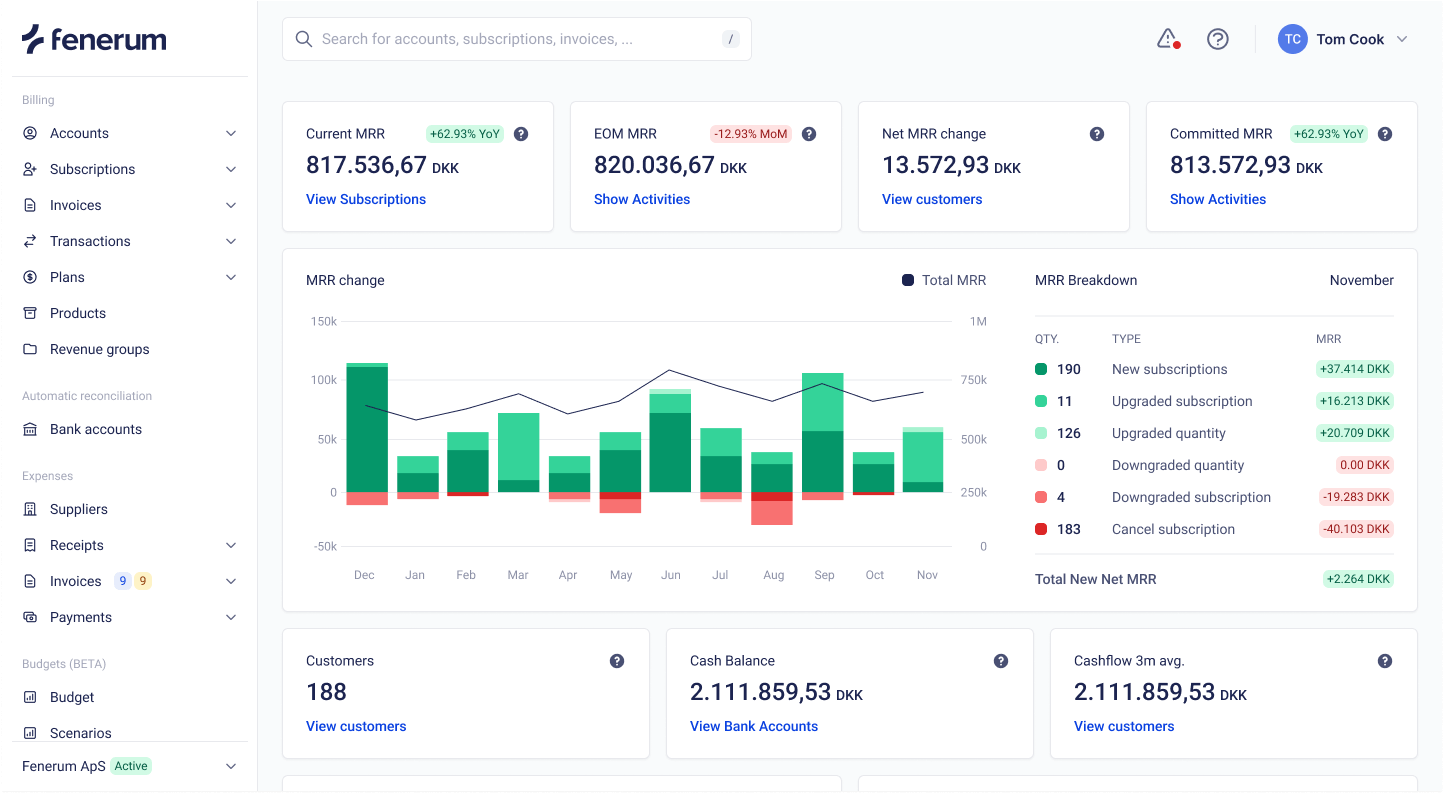Click the Total MRR legend swatch
Viewport: 1444px width, 794px height.
click(908, 280)
